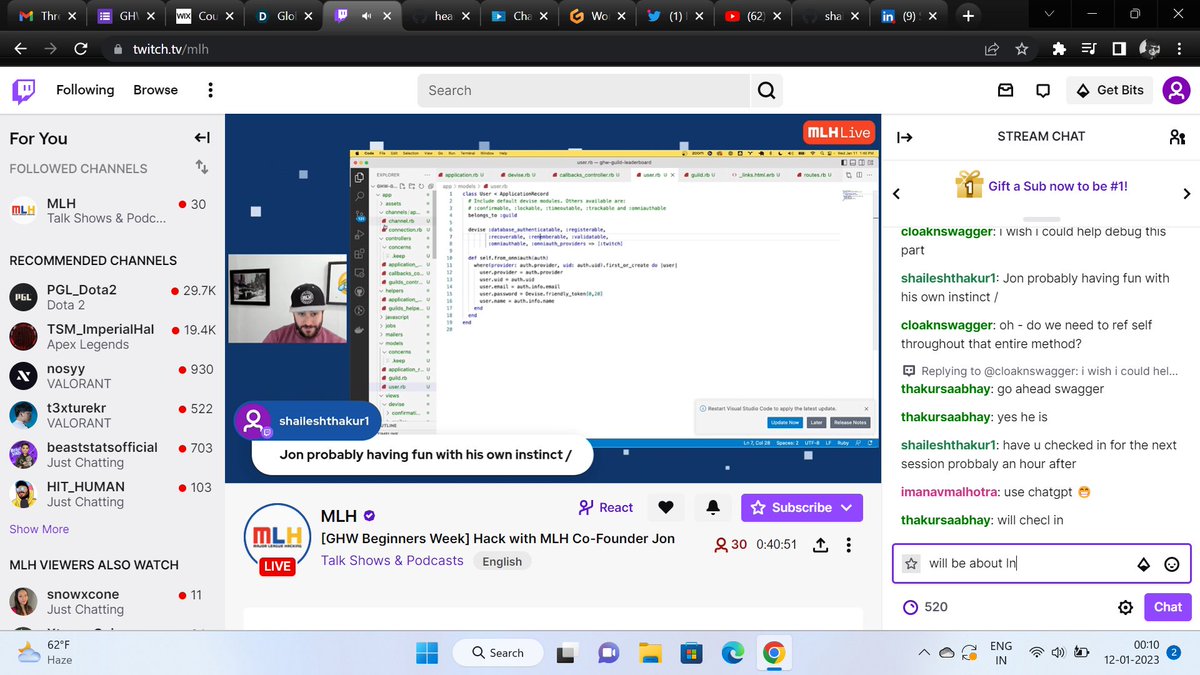Click the Twitch logo icon

(22, 90)
